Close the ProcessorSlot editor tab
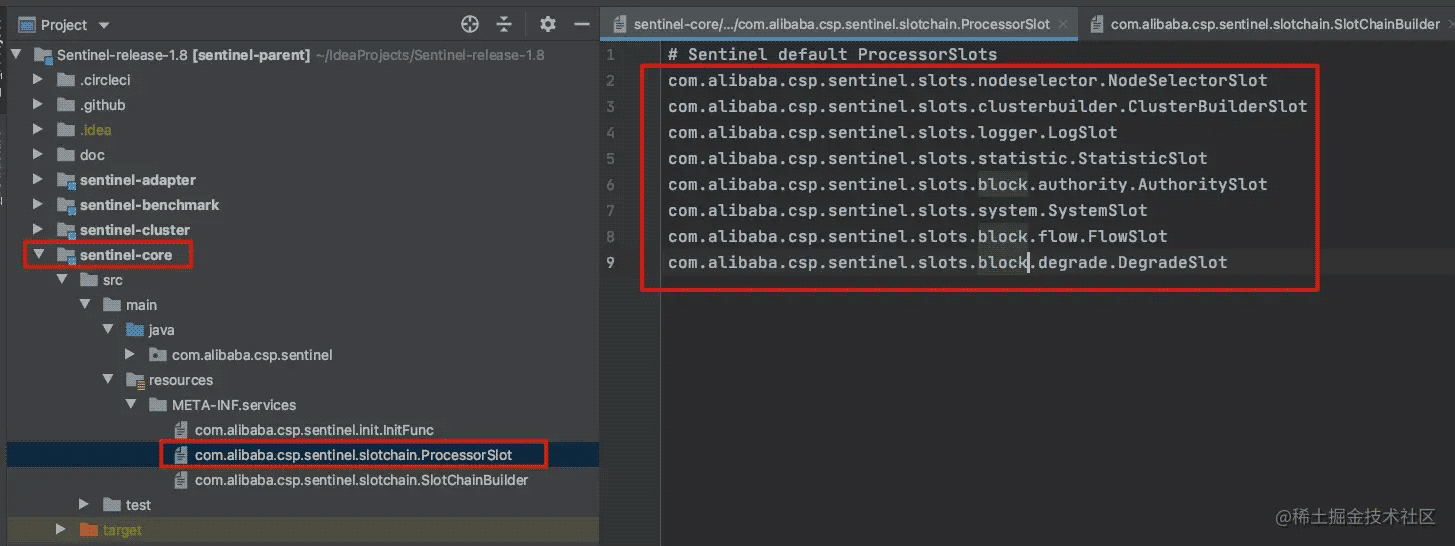1455x546 pixels. coord(1062,24)
